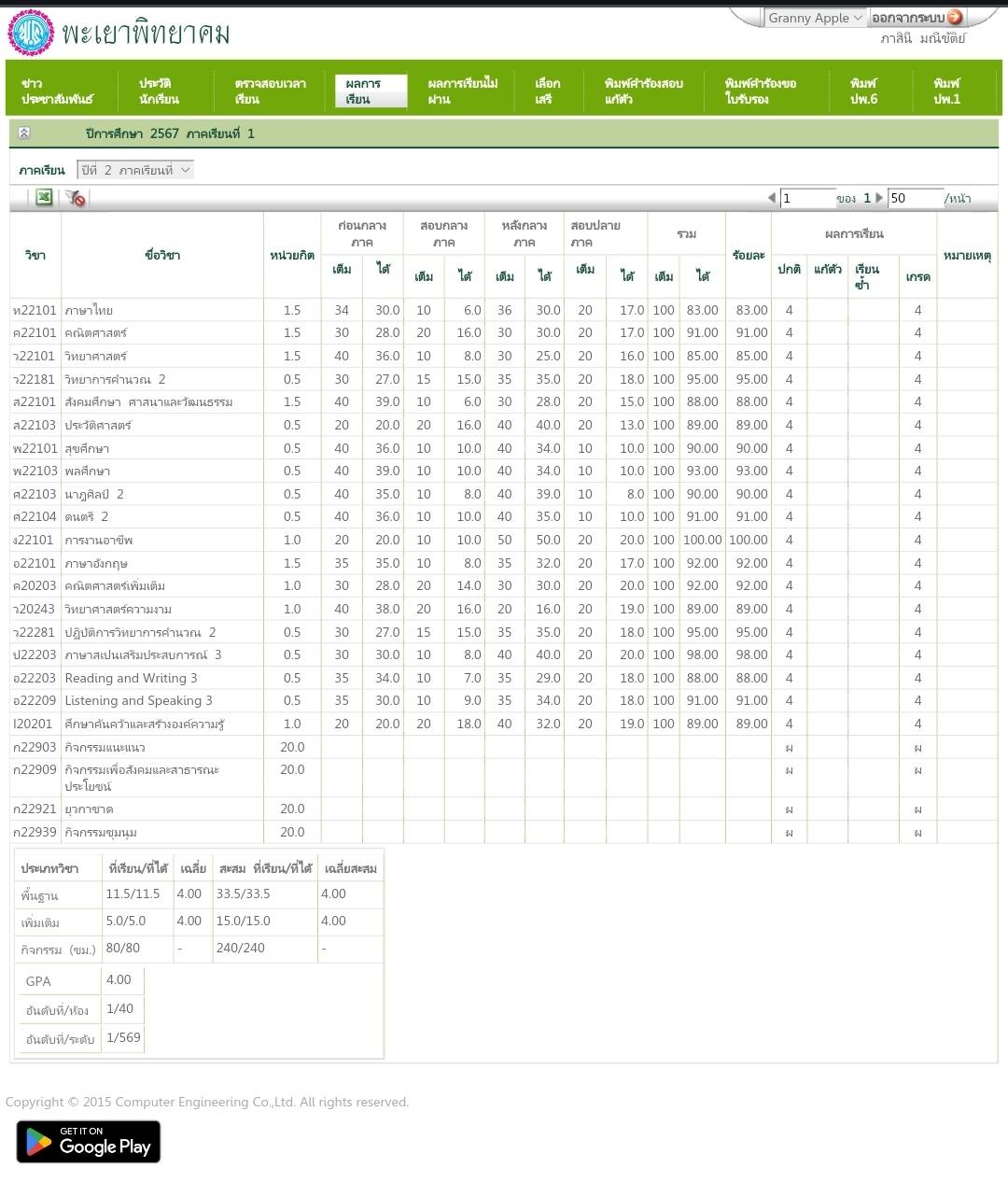The height and width of the screenshot is (1182, 1008).
Task: Click the วิชา column header
Action: pyautogui.click(x=35, y=255)
